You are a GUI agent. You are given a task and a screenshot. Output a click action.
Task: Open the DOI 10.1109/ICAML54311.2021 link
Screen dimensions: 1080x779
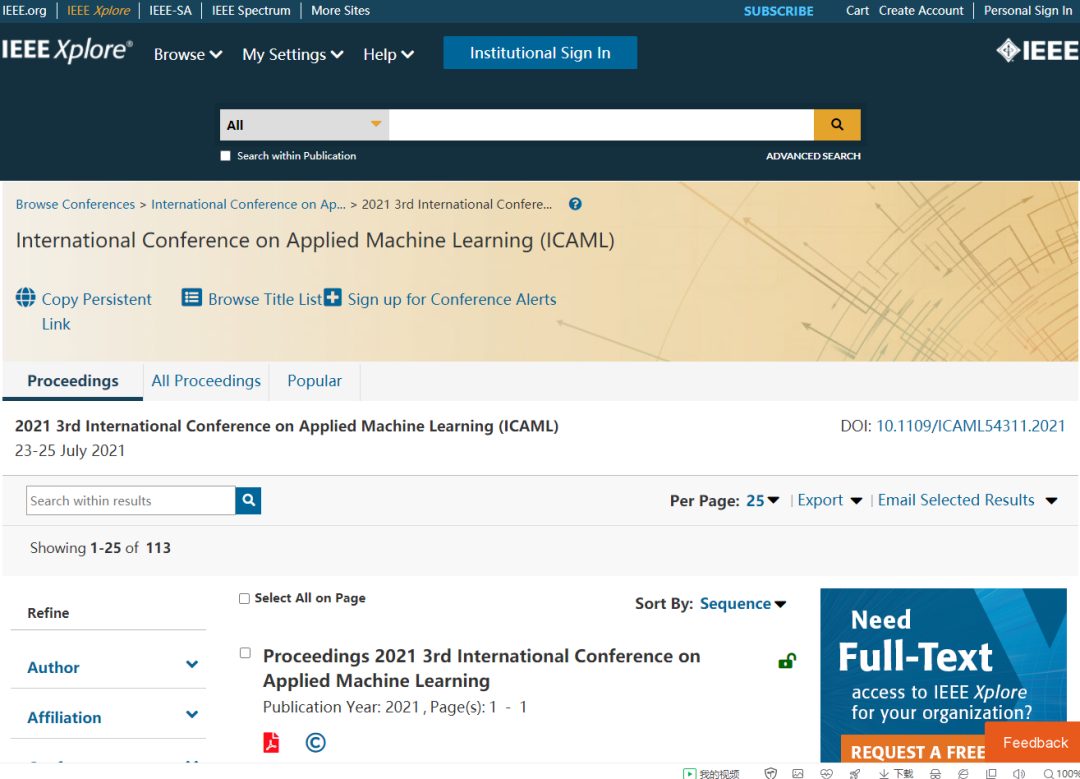coord(970,426)
